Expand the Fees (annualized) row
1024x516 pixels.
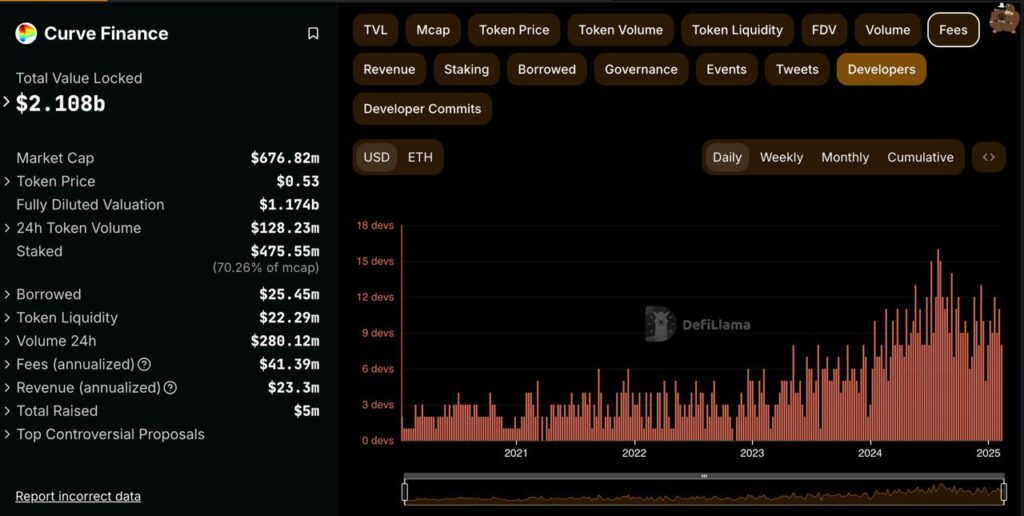[x=8, y=364]
